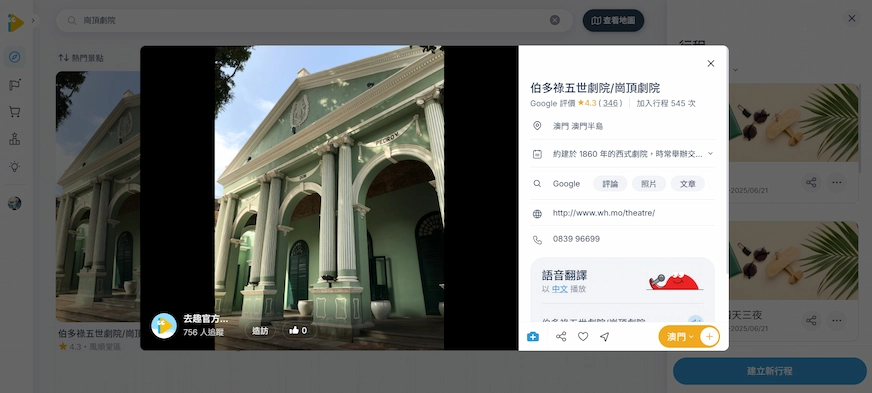872x393 pixels.
Task: Share the first itinerary card
Action: pos(811,182)
